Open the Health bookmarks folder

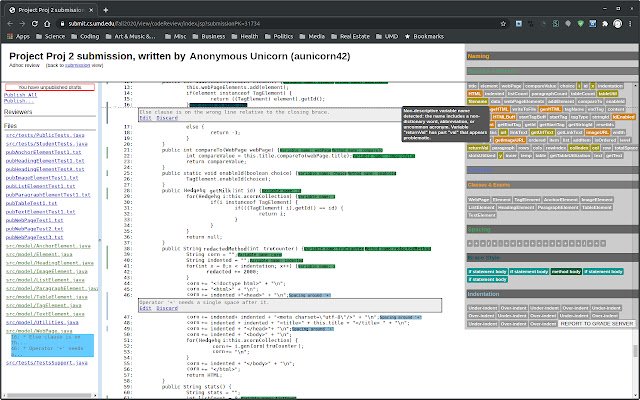pyautogui.click(x=245, y=36)
